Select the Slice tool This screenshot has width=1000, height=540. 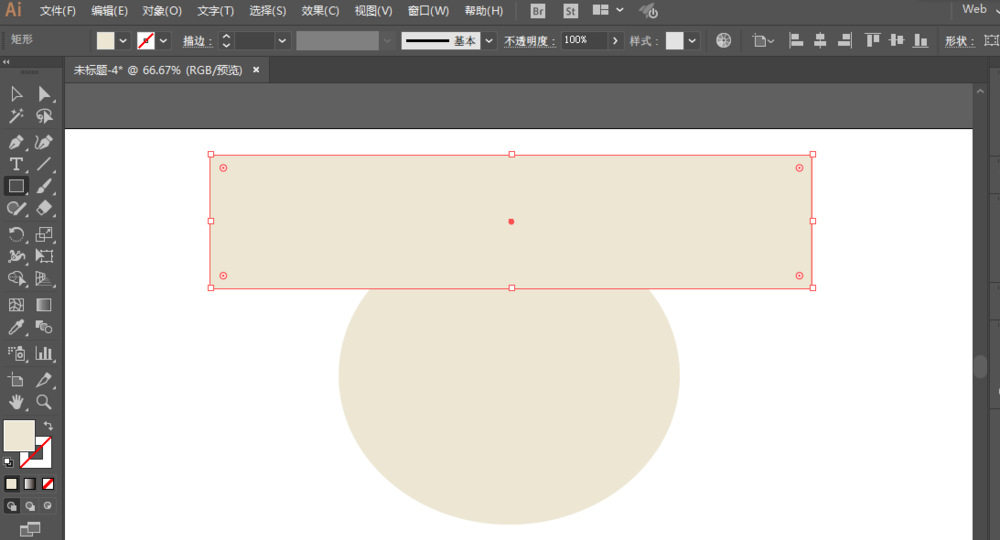pyautogui.click(x=44, y=380)
